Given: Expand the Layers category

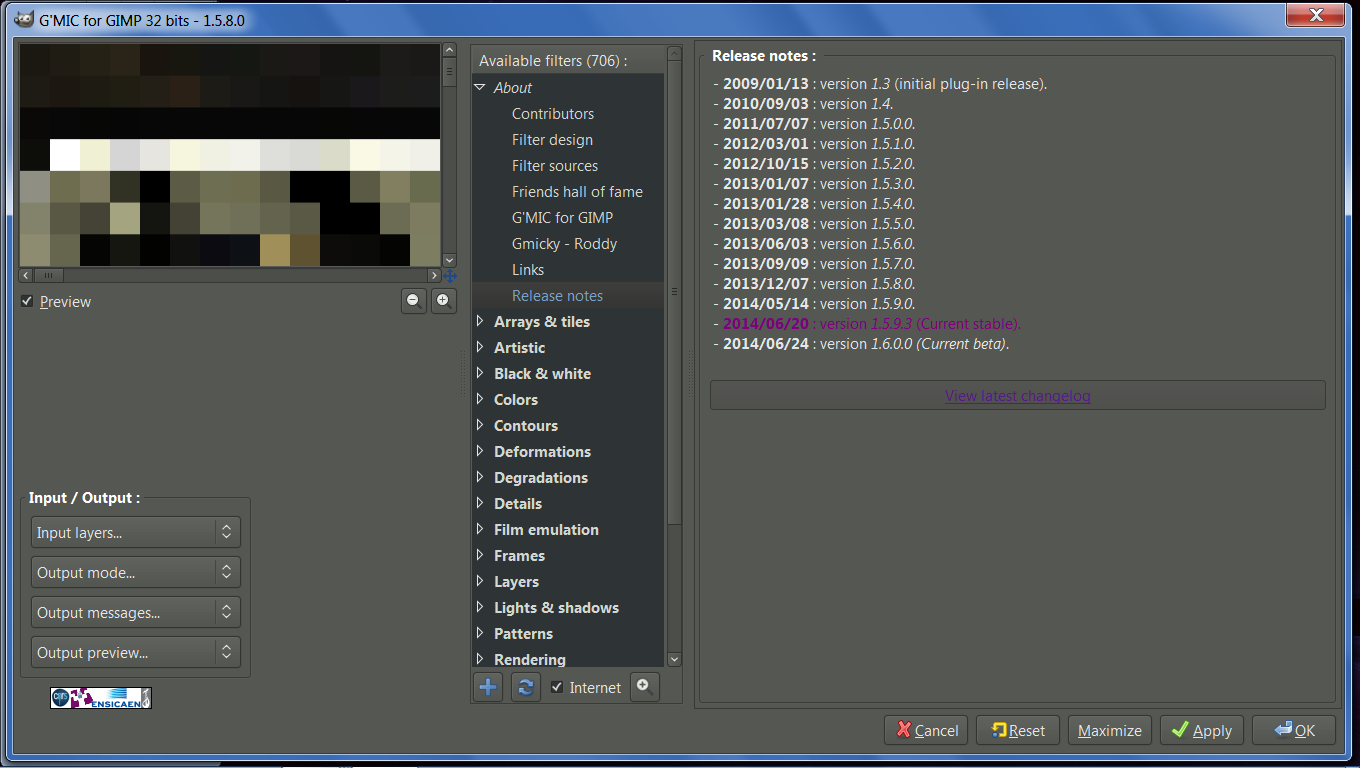Looking at the screenshot, I should [481, 581].
